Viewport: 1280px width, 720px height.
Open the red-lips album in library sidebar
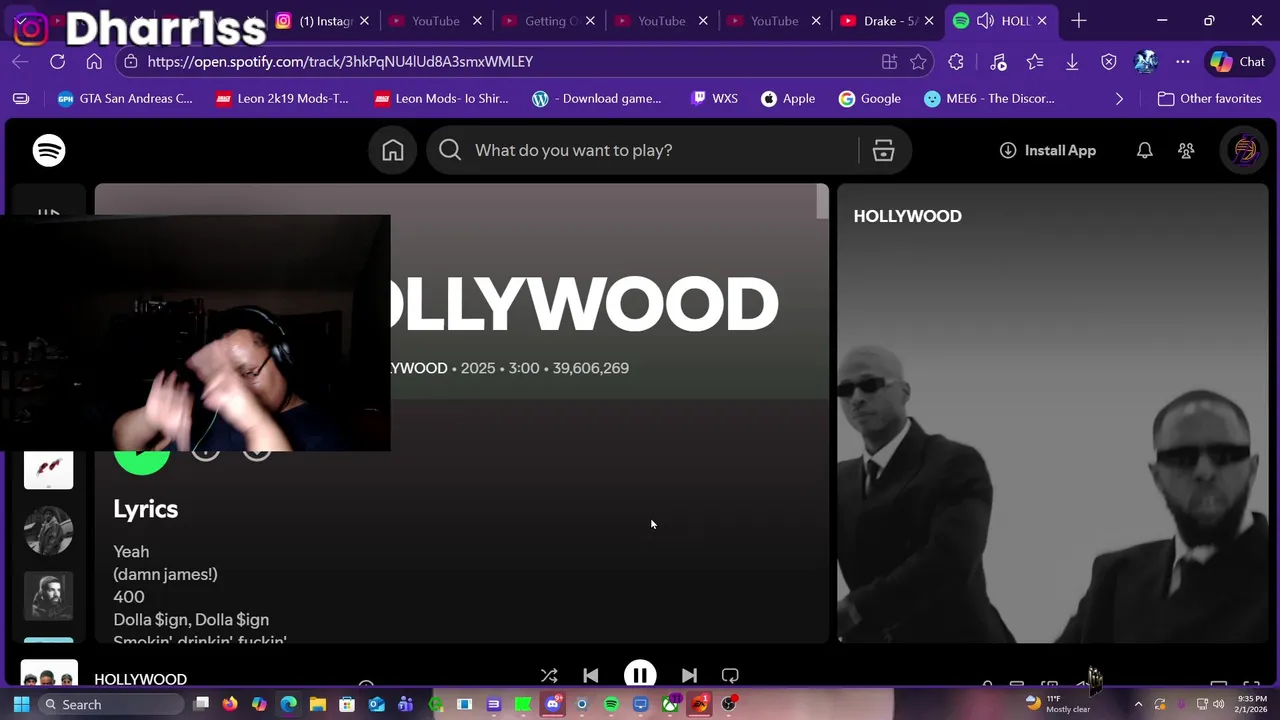pyautogui.click(x=49, y=469)
